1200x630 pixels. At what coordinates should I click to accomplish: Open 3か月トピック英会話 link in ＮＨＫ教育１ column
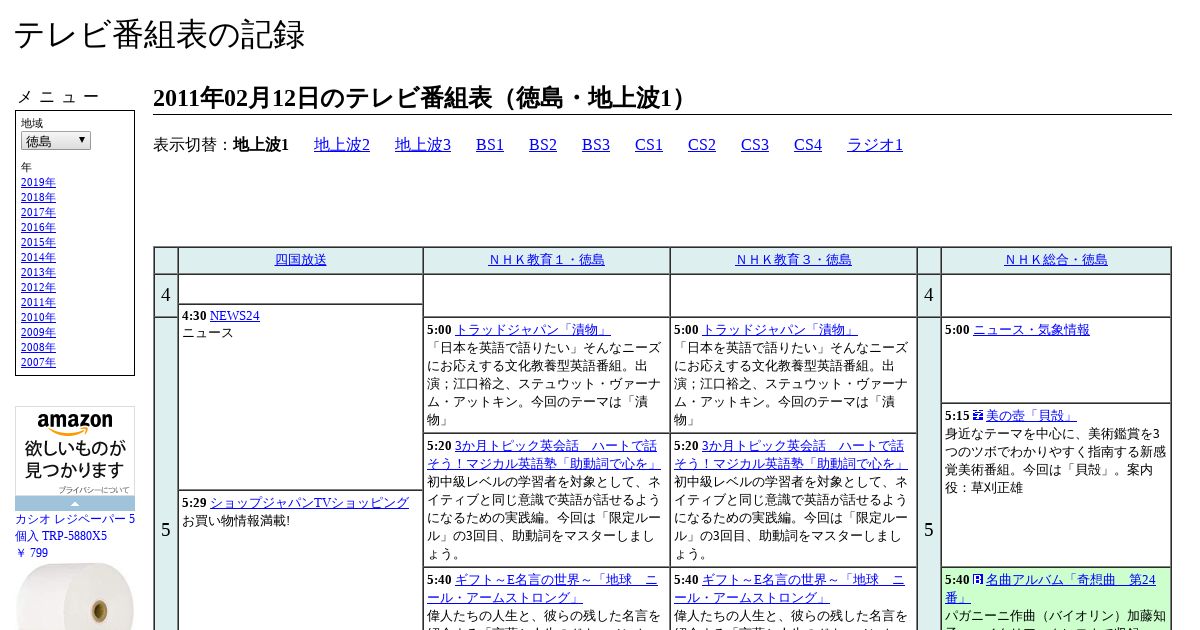click(x=544, y=455)
